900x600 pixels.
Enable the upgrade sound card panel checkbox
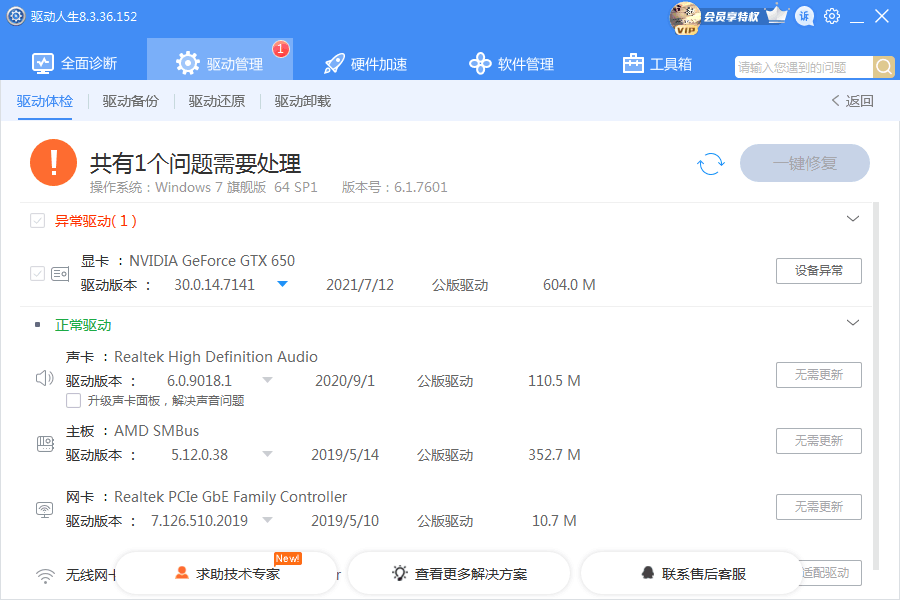coord(73,401)
